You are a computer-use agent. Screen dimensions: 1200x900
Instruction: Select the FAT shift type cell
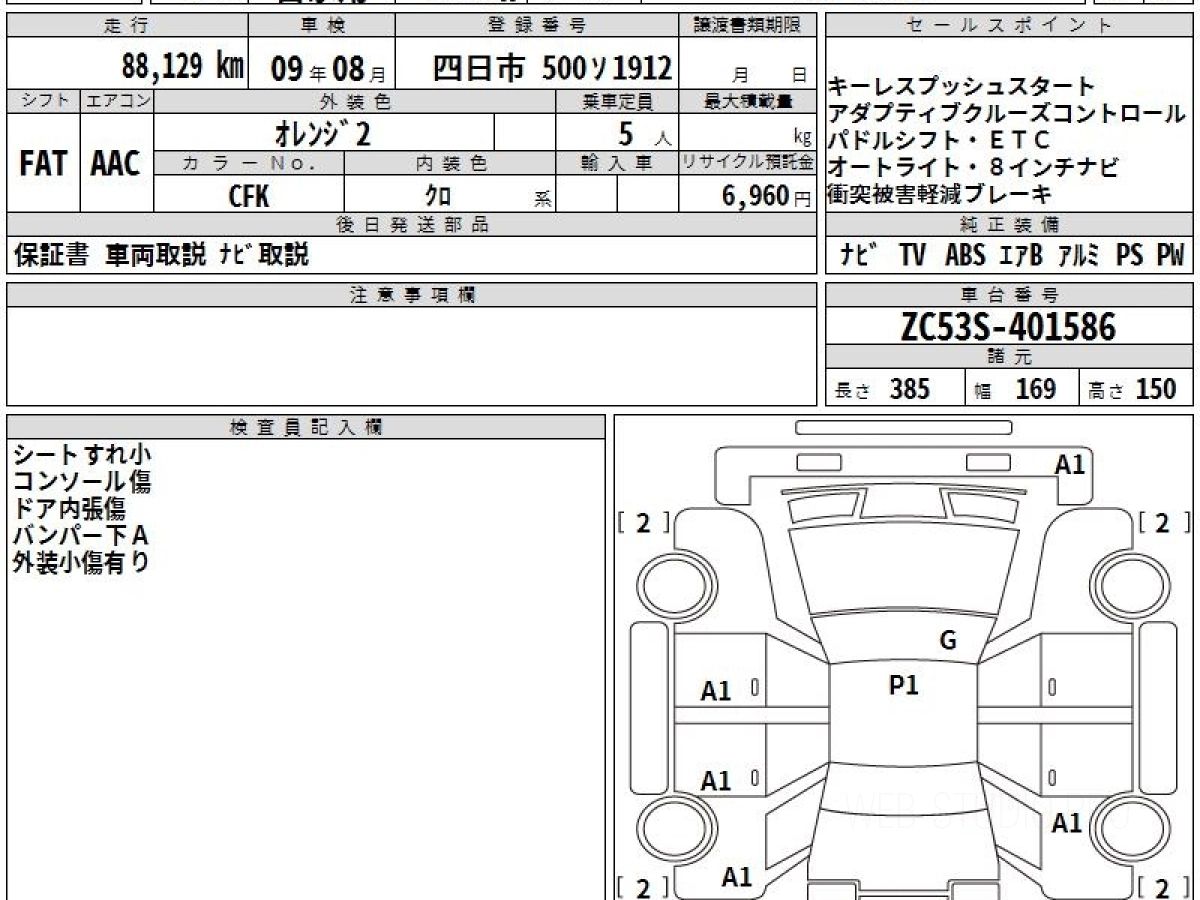point(43,165)
